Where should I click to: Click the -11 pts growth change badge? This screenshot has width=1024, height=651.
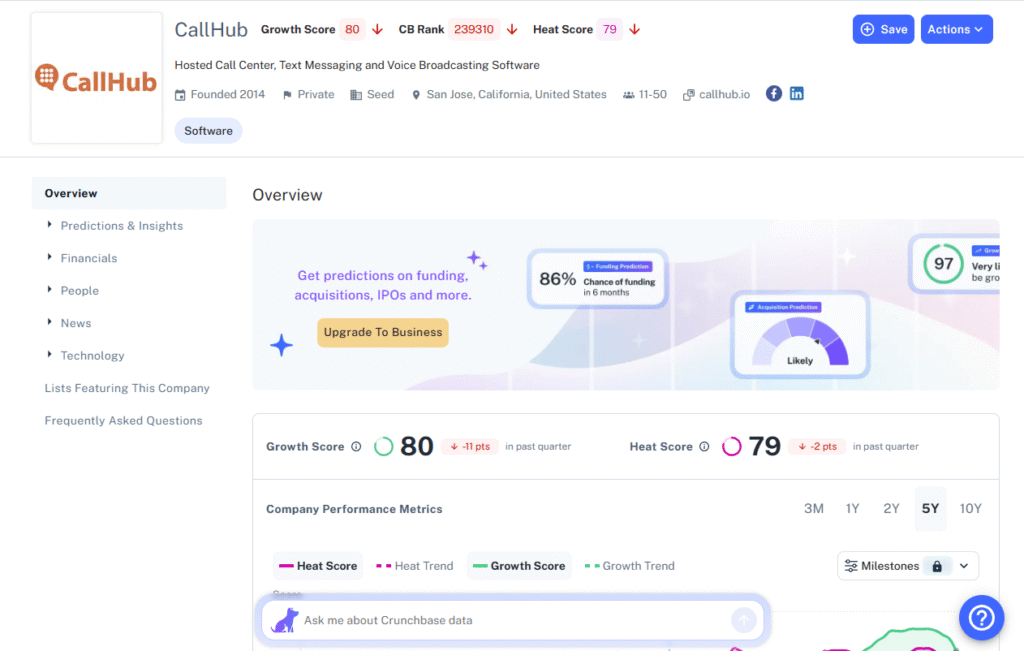pos(470,447)
